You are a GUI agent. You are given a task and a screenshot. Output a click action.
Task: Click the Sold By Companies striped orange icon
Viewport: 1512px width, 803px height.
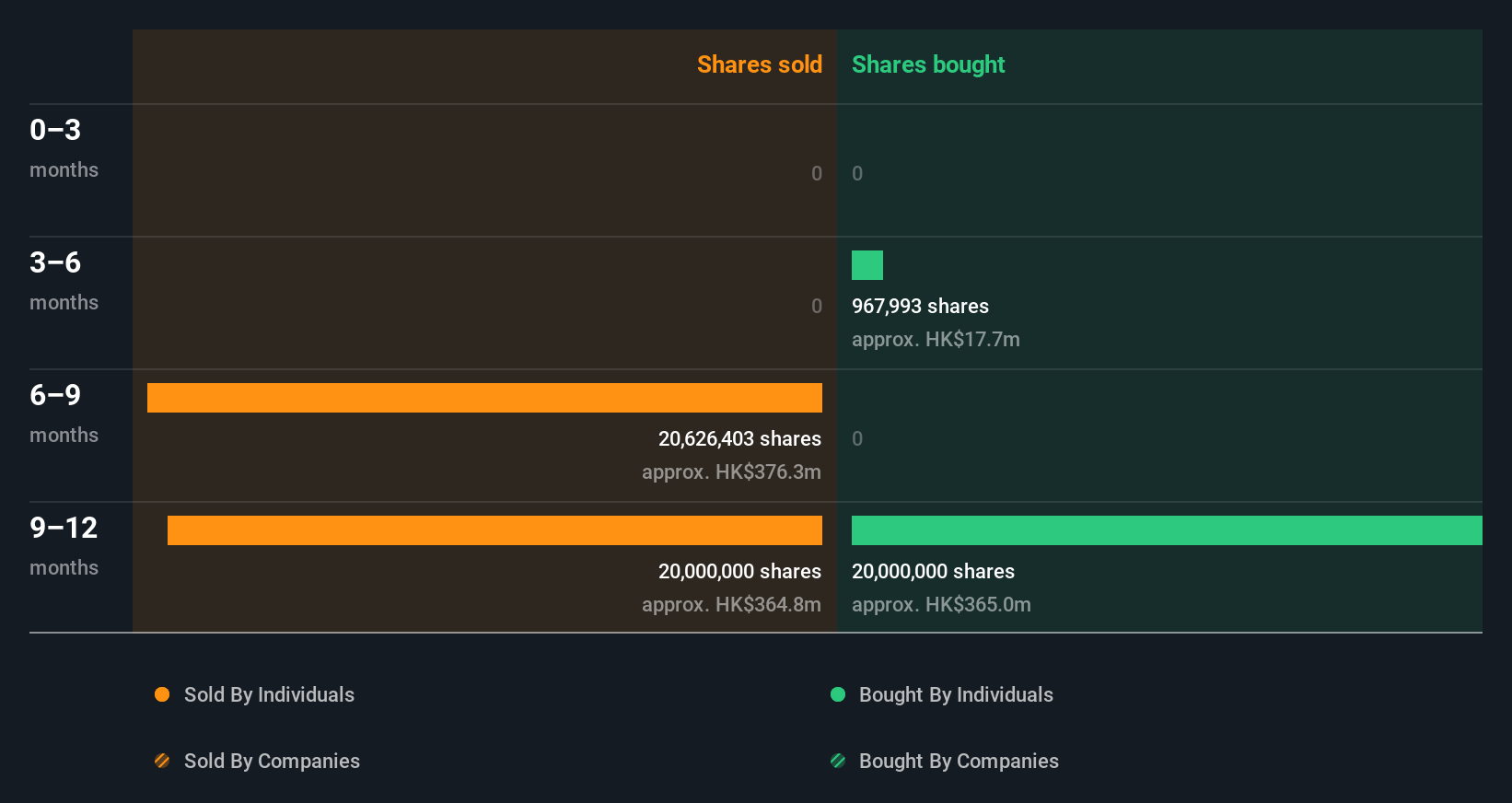[162, 761]
